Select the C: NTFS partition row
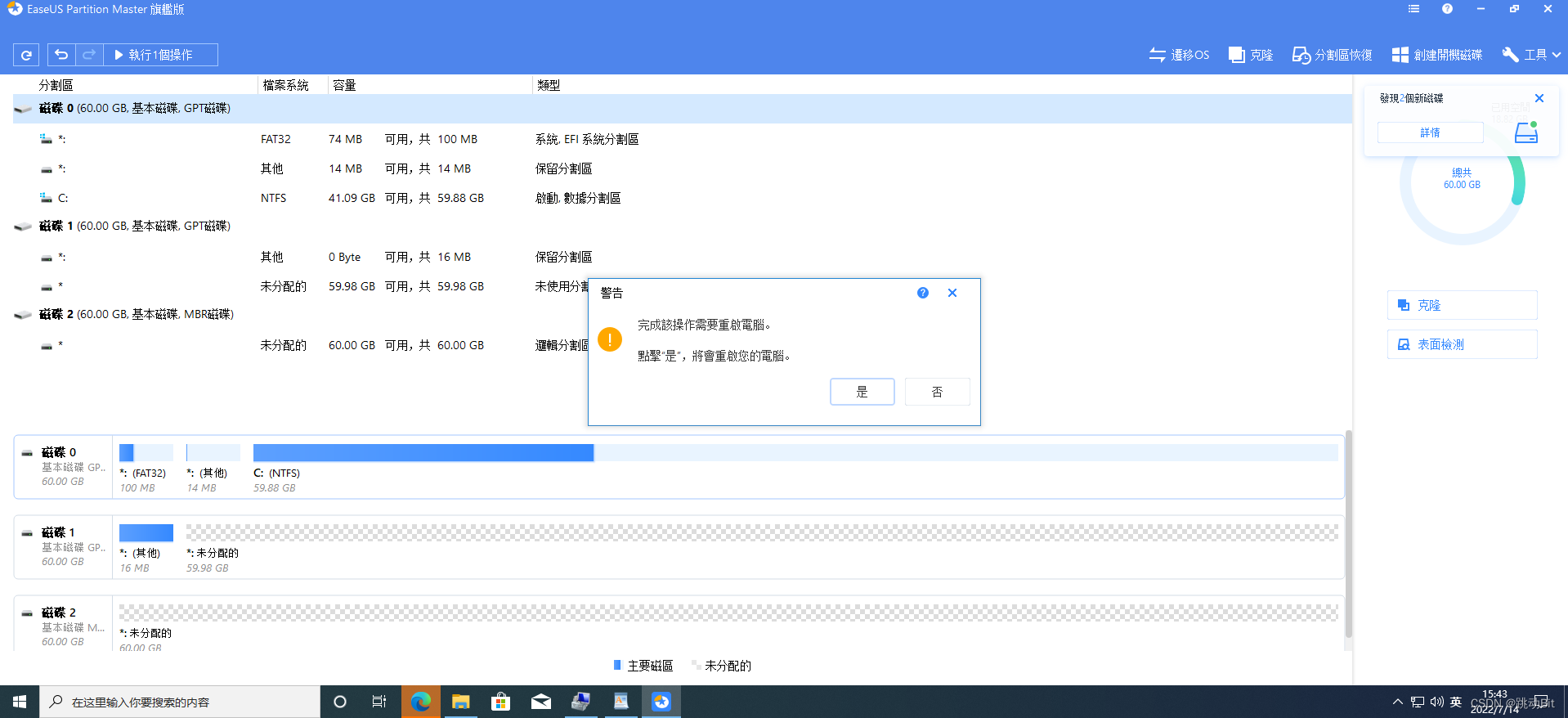Screen dimensions: 1568x718 click(682, 199)
